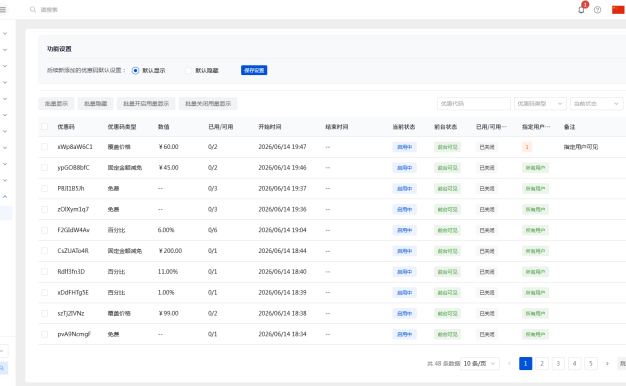Click the blue status tag in P8JI1B5Jh row
This screenshot has width=626, height=386.
404,188
